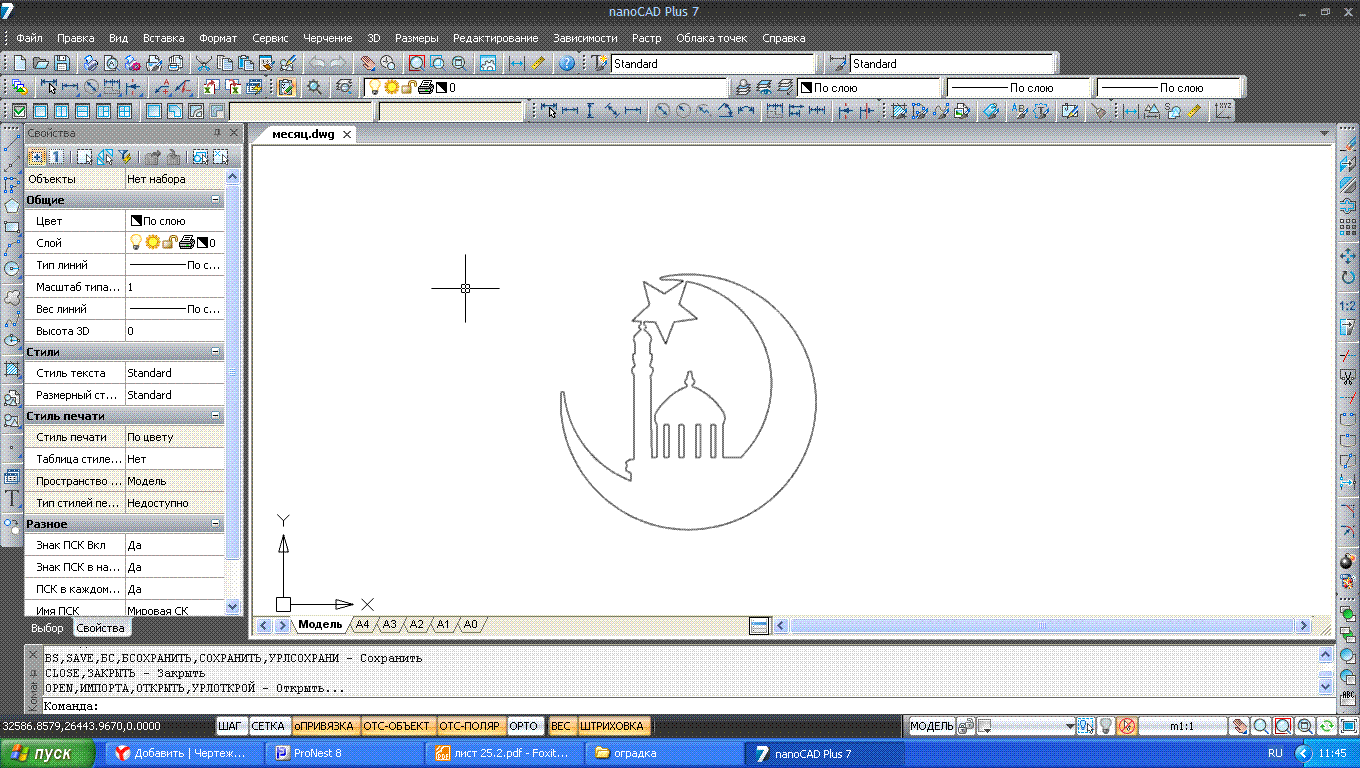The width and height of the screenshot is (1360, 768).
Task: Toggle СЕТКА grid display
Action: [x=268, y=726]
